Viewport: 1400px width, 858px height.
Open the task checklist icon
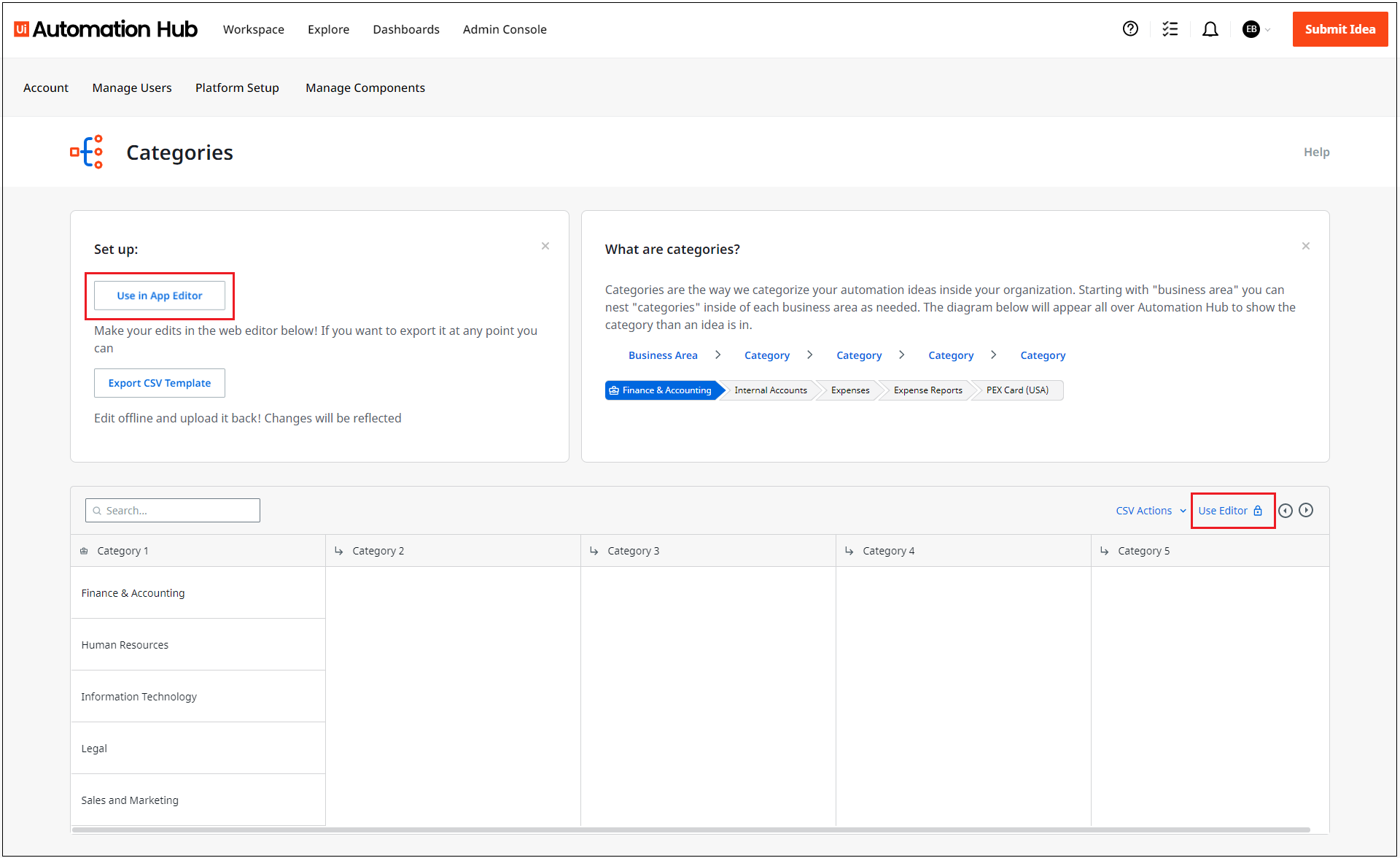pyautogui.click(x=1170, y=29)
